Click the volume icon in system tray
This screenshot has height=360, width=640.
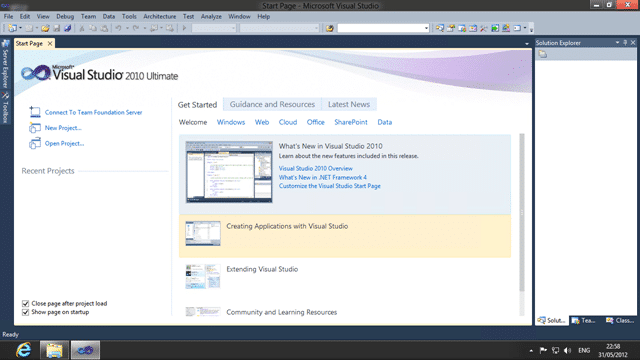tap(567, 350)
